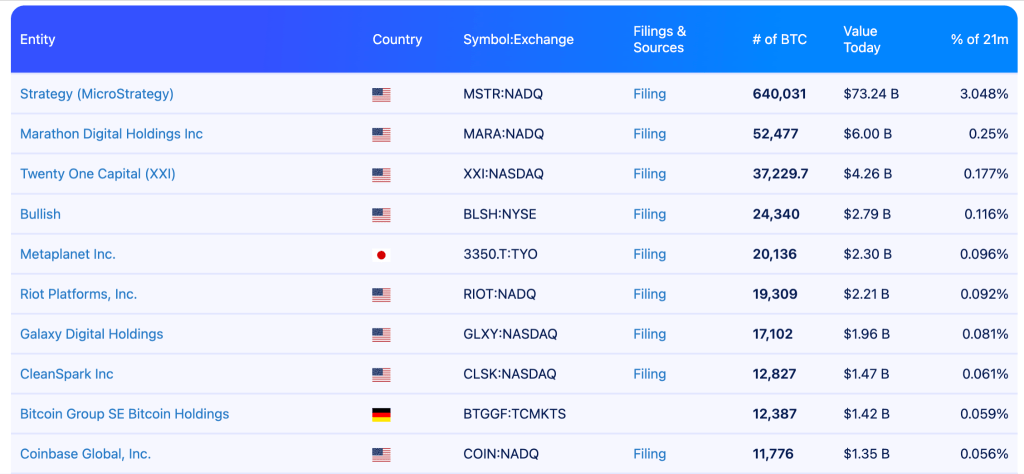Click the US flag beside COIN:NADQ
This screenshot has width=1024, height=474.
[381, 455]
